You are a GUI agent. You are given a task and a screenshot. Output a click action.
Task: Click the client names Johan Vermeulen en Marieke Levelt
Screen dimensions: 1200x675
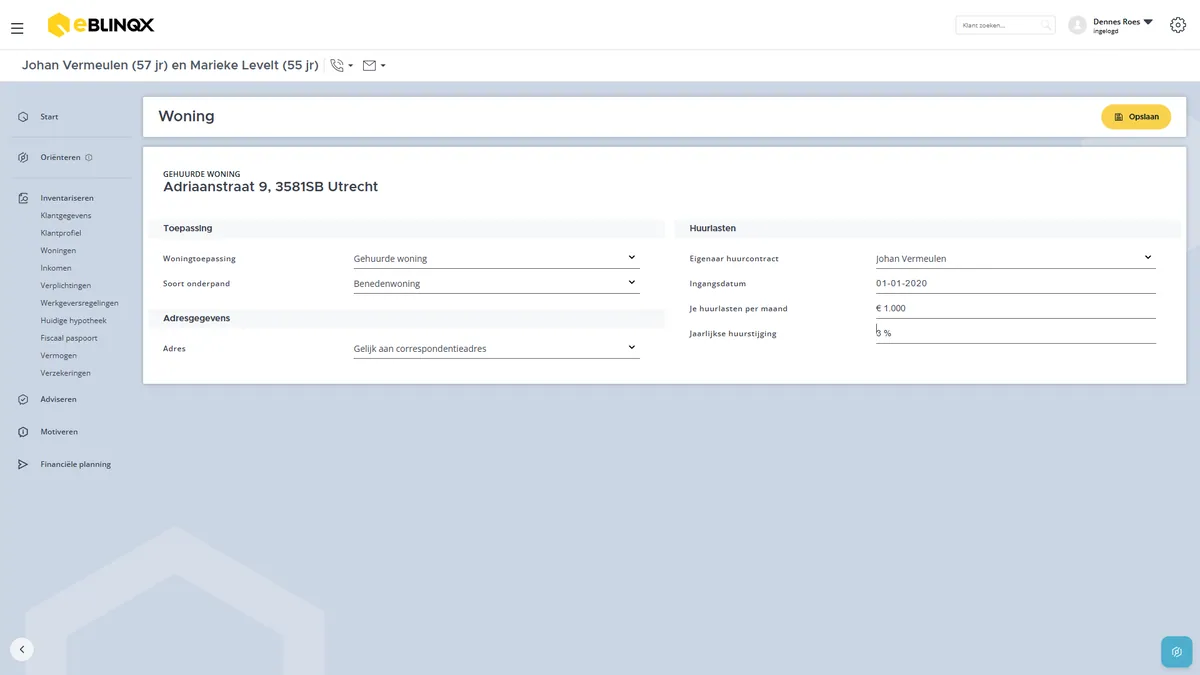[x=170, y=65]
